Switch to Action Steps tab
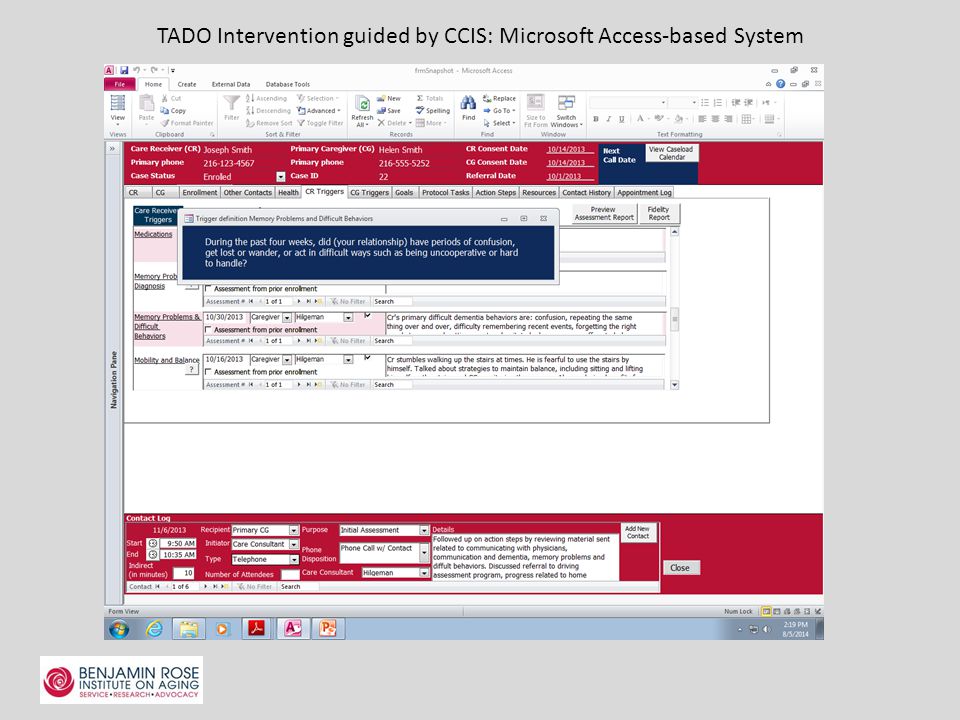 point(495,192)
